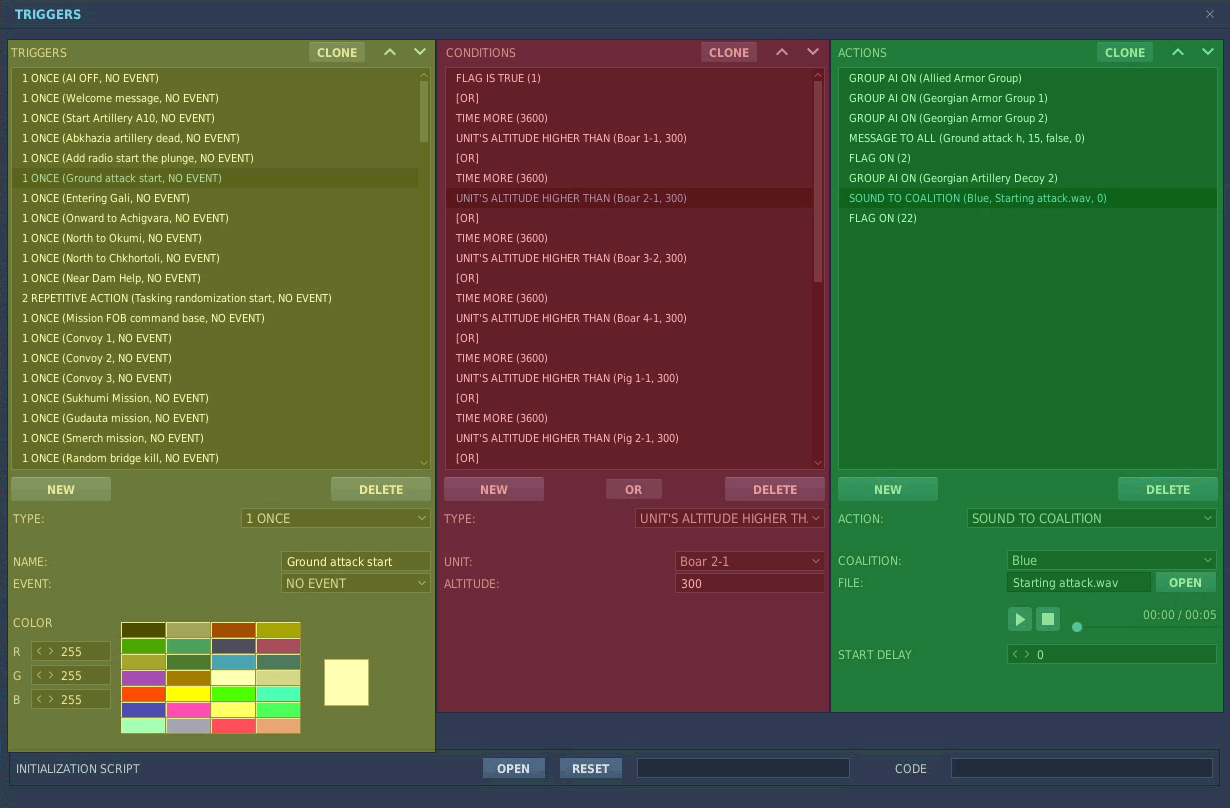
Task: Move selected condition up in the list
Action: point(782,52)
